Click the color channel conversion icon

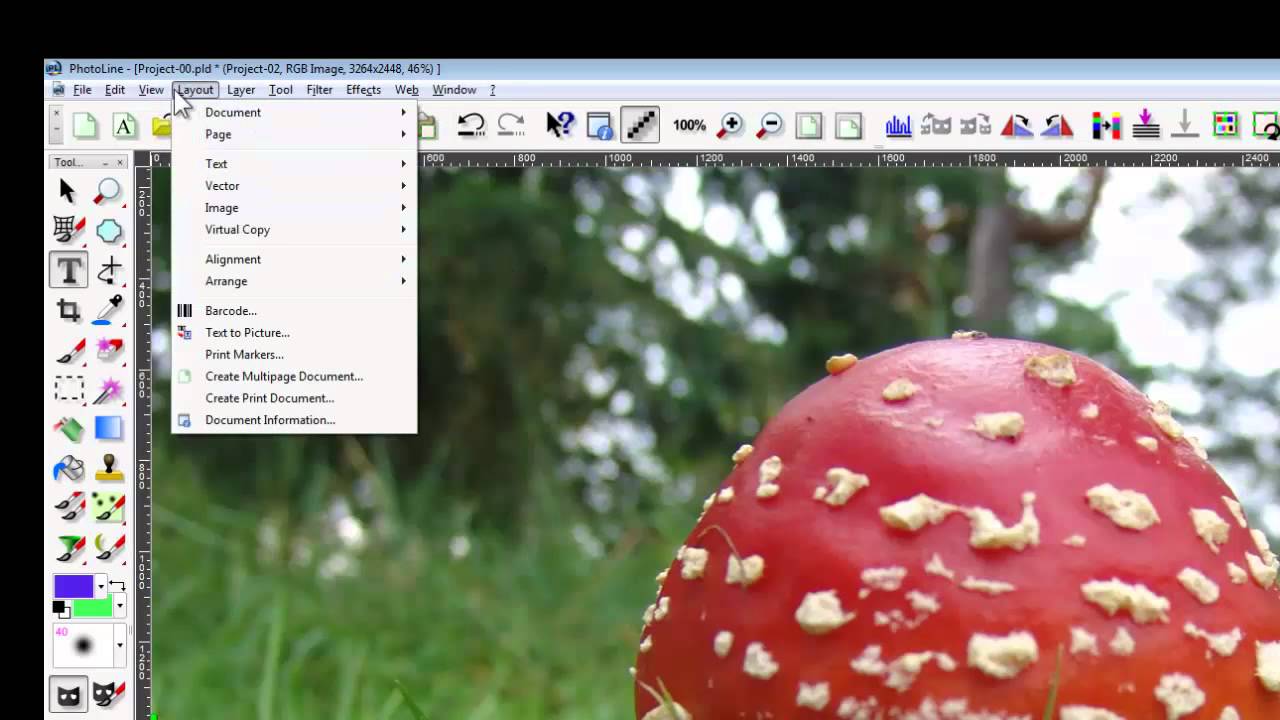click(x=1106, y=125)
